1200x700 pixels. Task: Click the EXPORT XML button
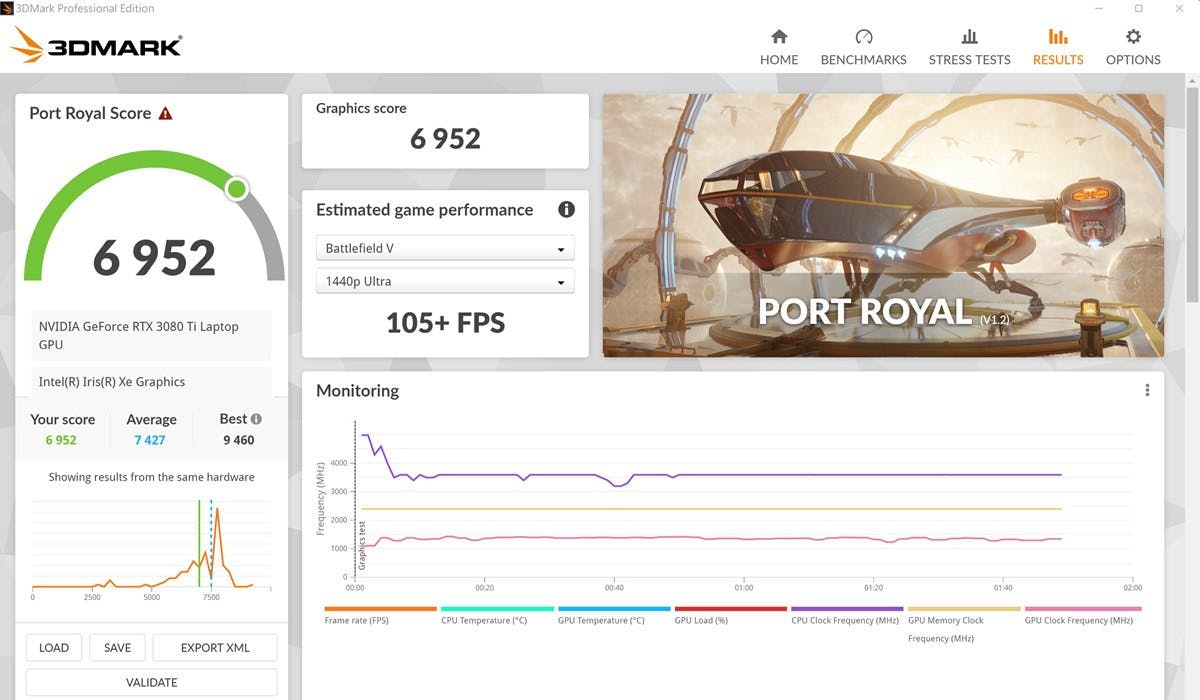[215, 647]
